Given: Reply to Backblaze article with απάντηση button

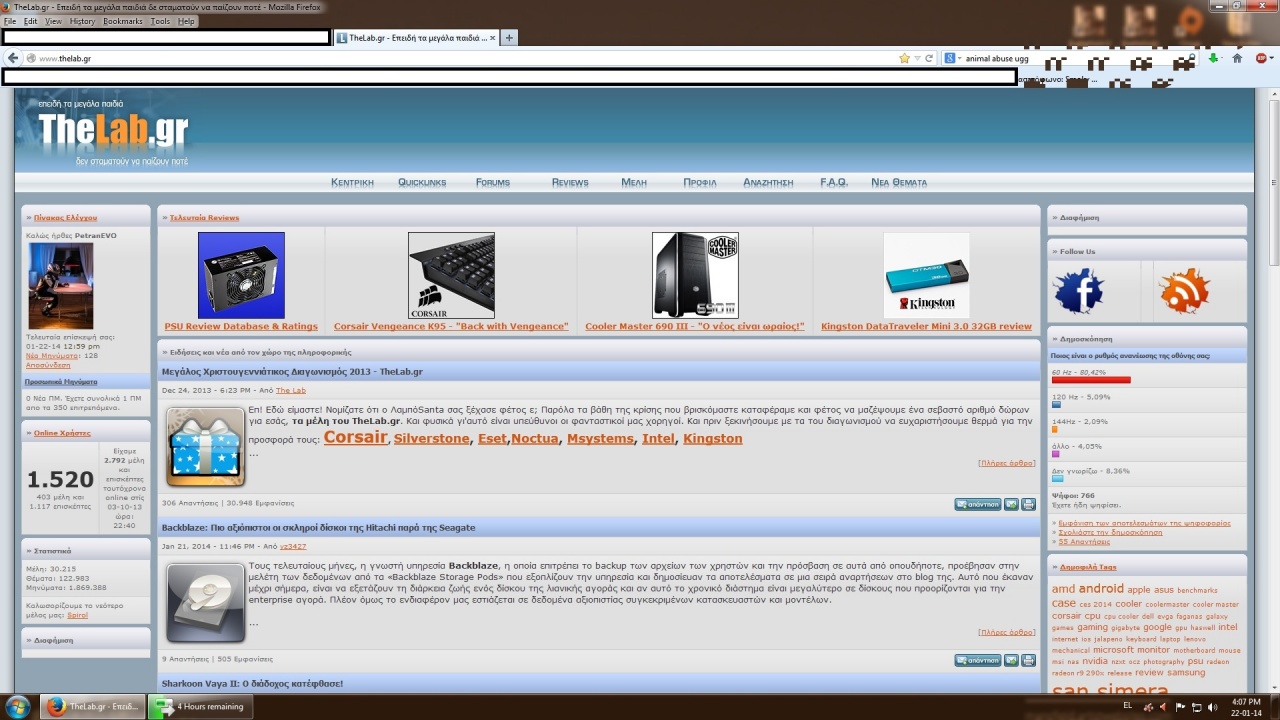Looking at the screenshot, I should pos(977,660).
